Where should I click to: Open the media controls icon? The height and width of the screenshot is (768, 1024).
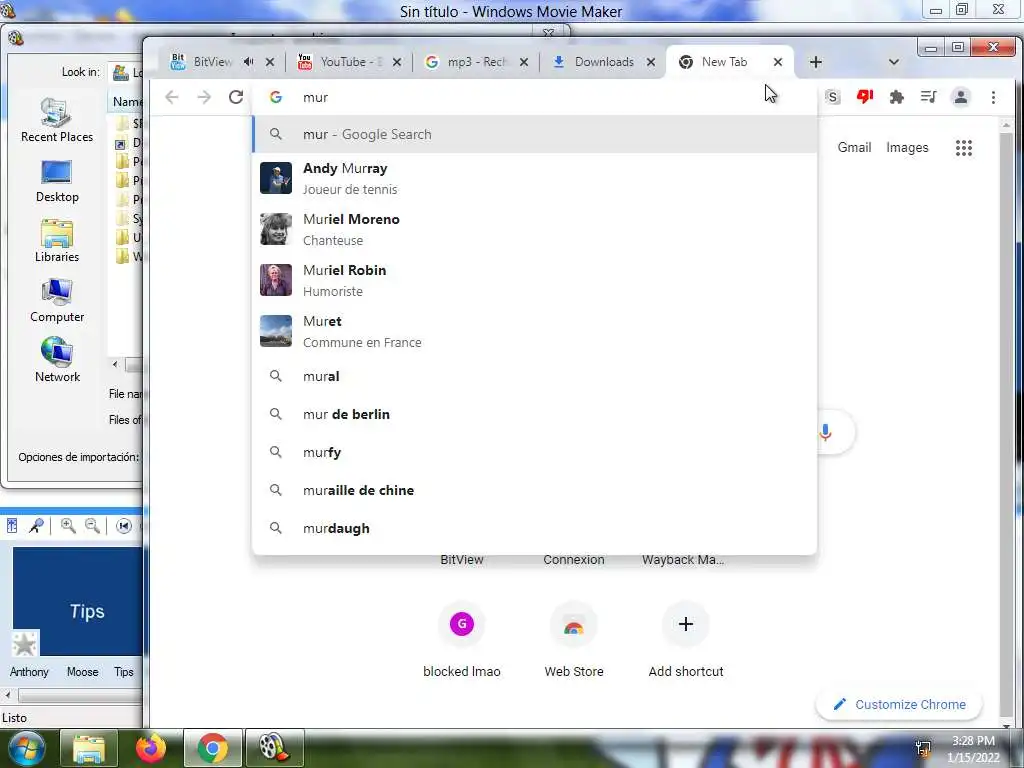[929, 97]
